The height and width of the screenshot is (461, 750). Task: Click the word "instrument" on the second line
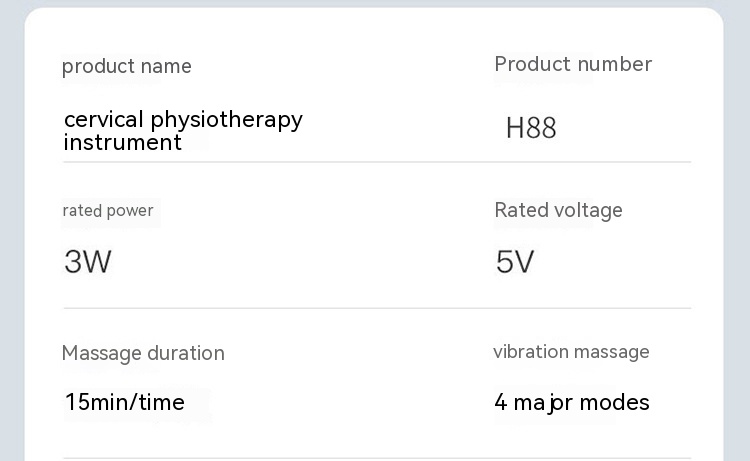click(123, 142)
